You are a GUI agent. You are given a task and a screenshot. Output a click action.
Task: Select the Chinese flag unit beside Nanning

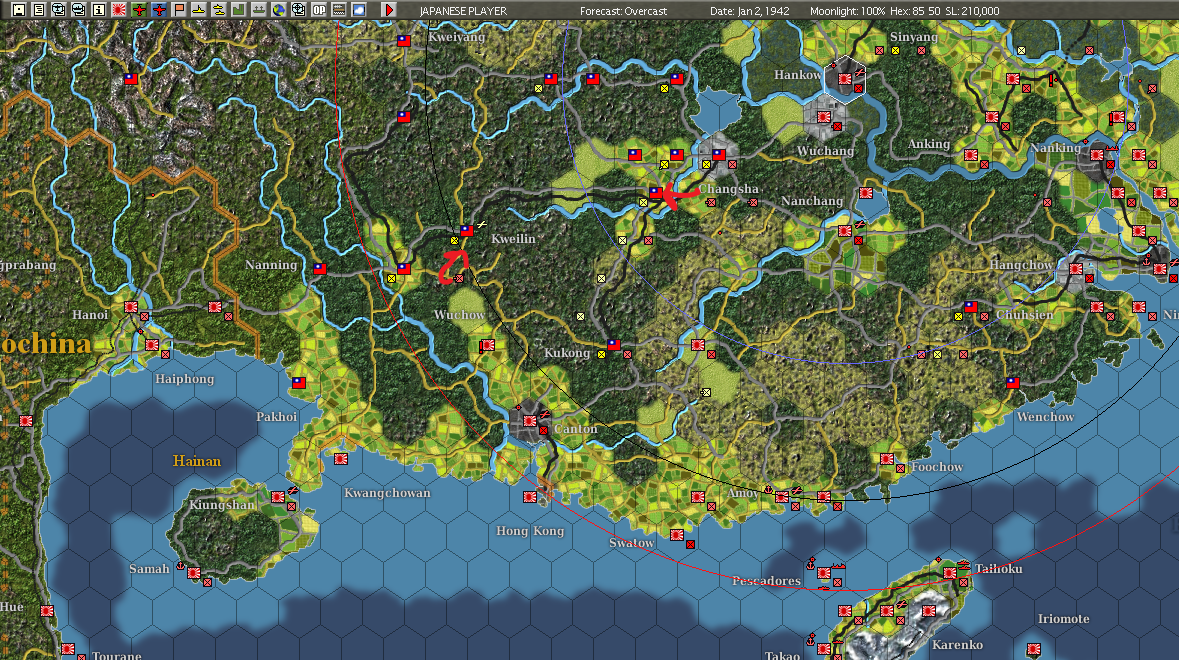click(320, 268)
